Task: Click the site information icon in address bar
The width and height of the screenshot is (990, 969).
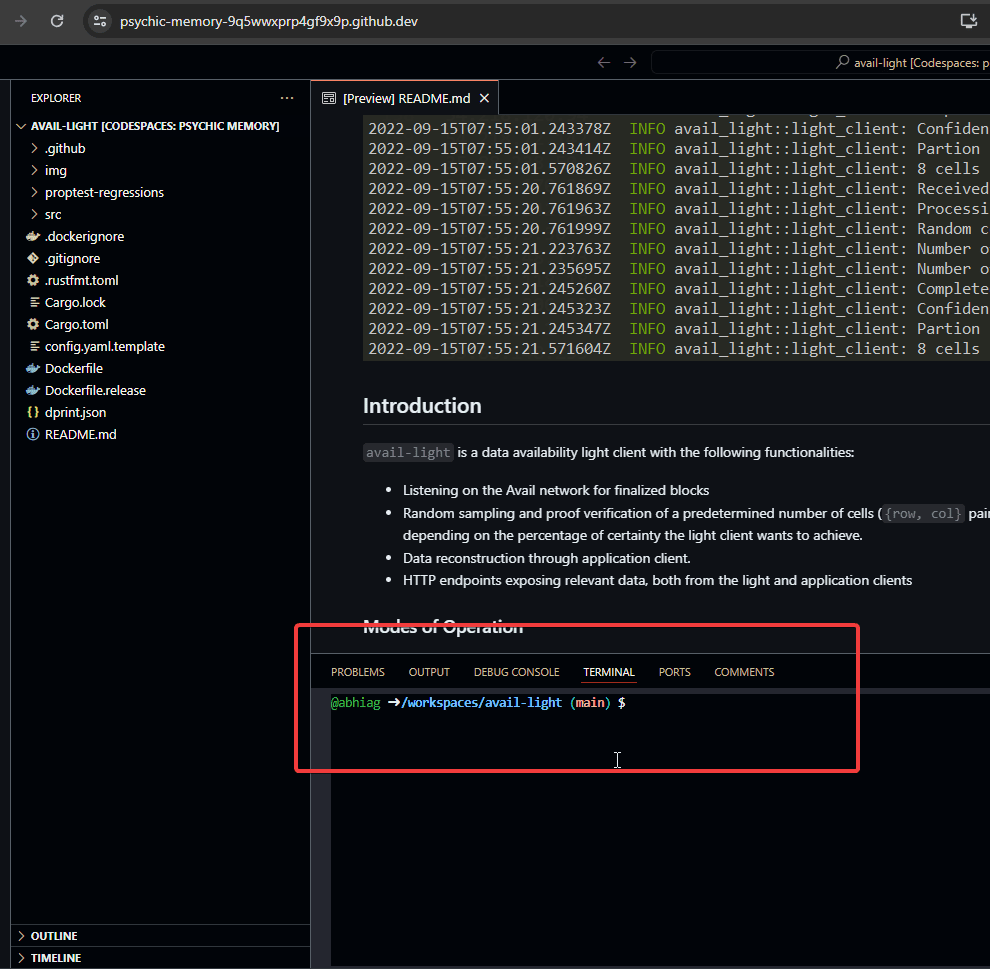Action: (x=98, y=21)
